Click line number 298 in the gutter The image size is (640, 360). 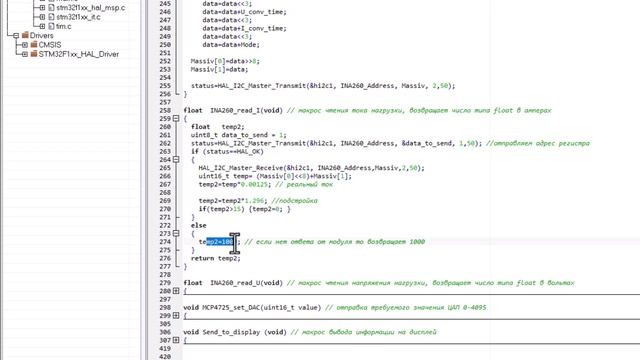[165, 307]
